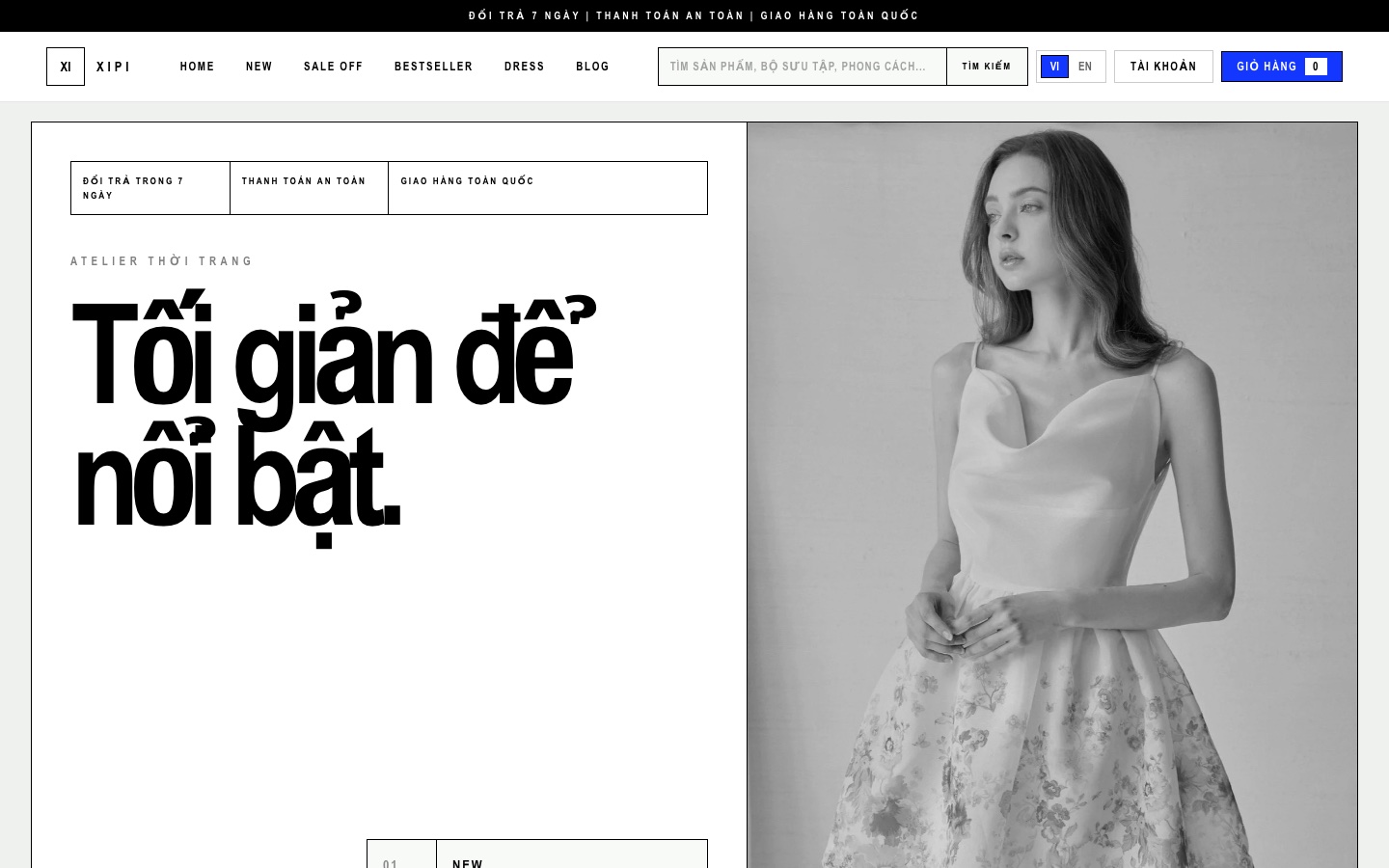The height and width of the screenshot is (868, 1389).
Task: Click THANH TOÁN AN TOÀN box
Action: click(309, 188)
